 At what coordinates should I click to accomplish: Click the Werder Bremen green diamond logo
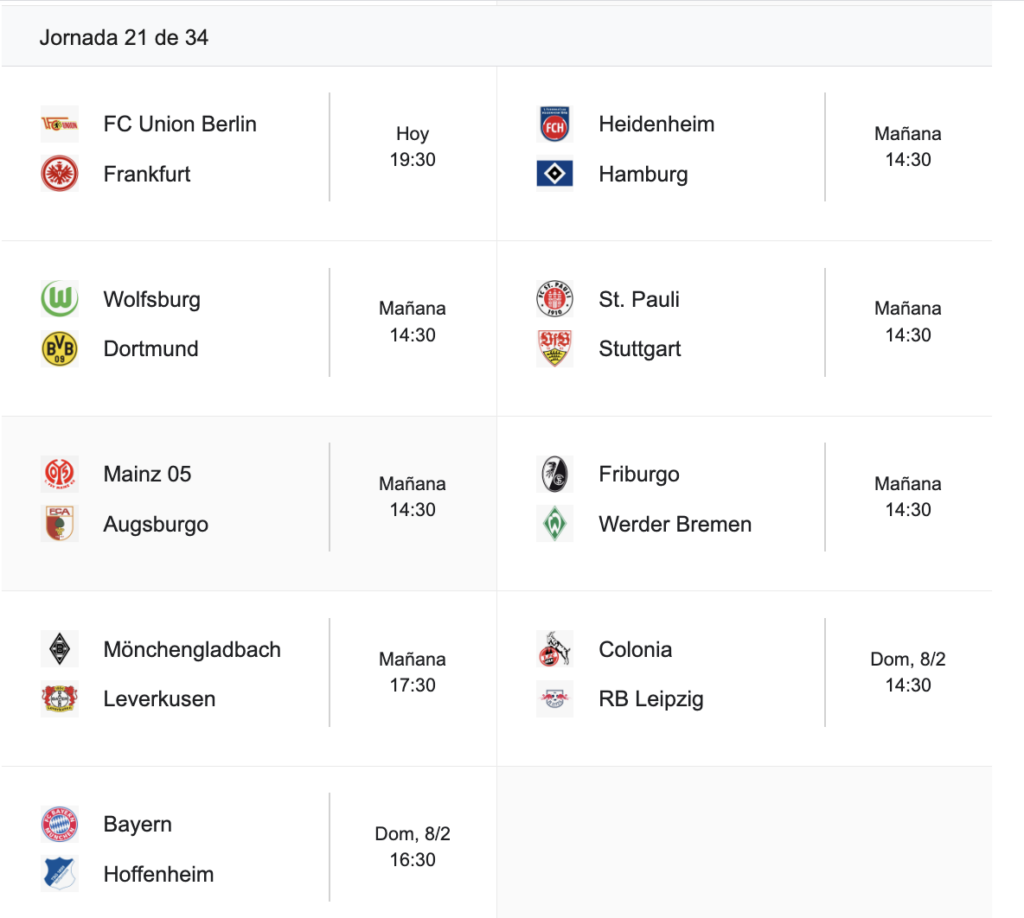pos(555,524)
